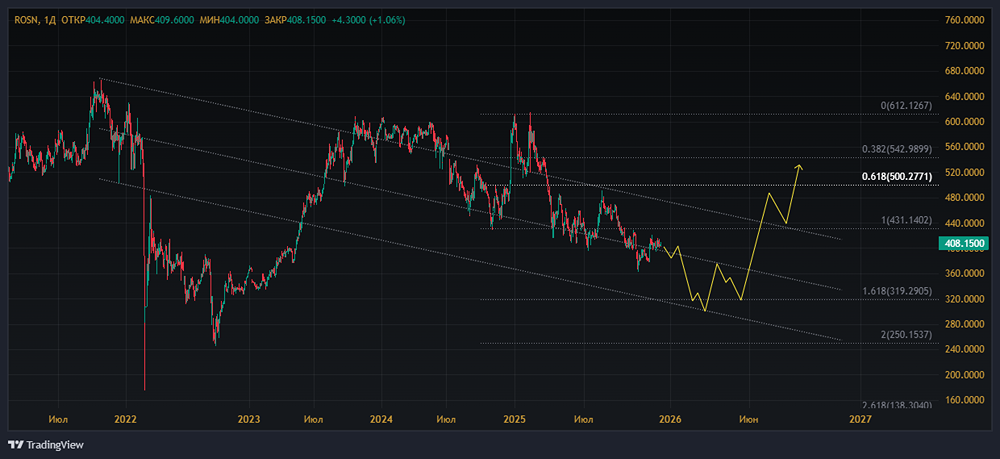Click the green 408.1500 current price tag
Image resolution: width=1000 pixels, height=459 pixels.
tap(964, 243)
